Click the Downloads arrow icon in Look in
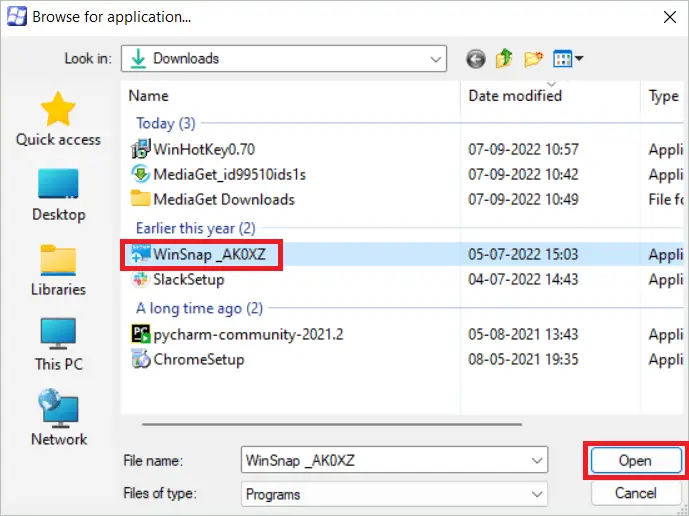 pos(138,59)
